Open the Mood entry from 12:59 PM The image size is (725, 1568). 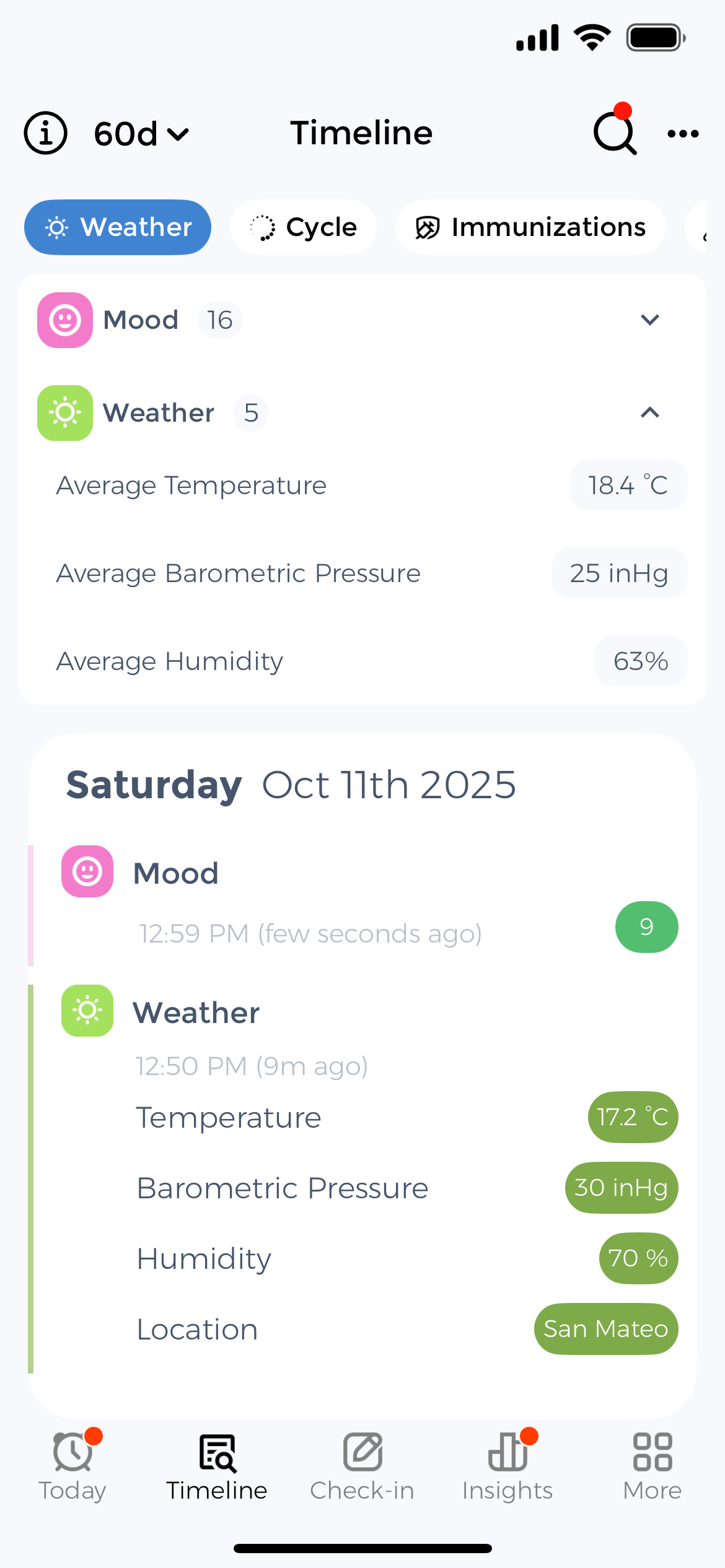point(310,904)
